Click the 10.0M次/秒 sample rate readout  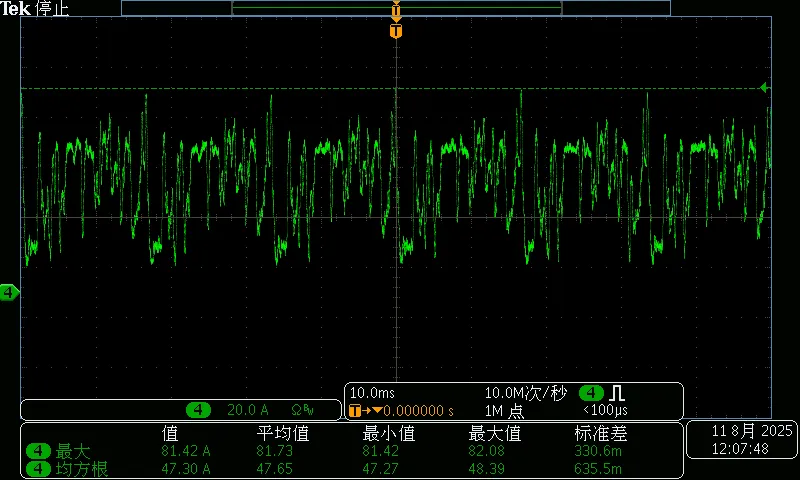[x=526, y=393]
